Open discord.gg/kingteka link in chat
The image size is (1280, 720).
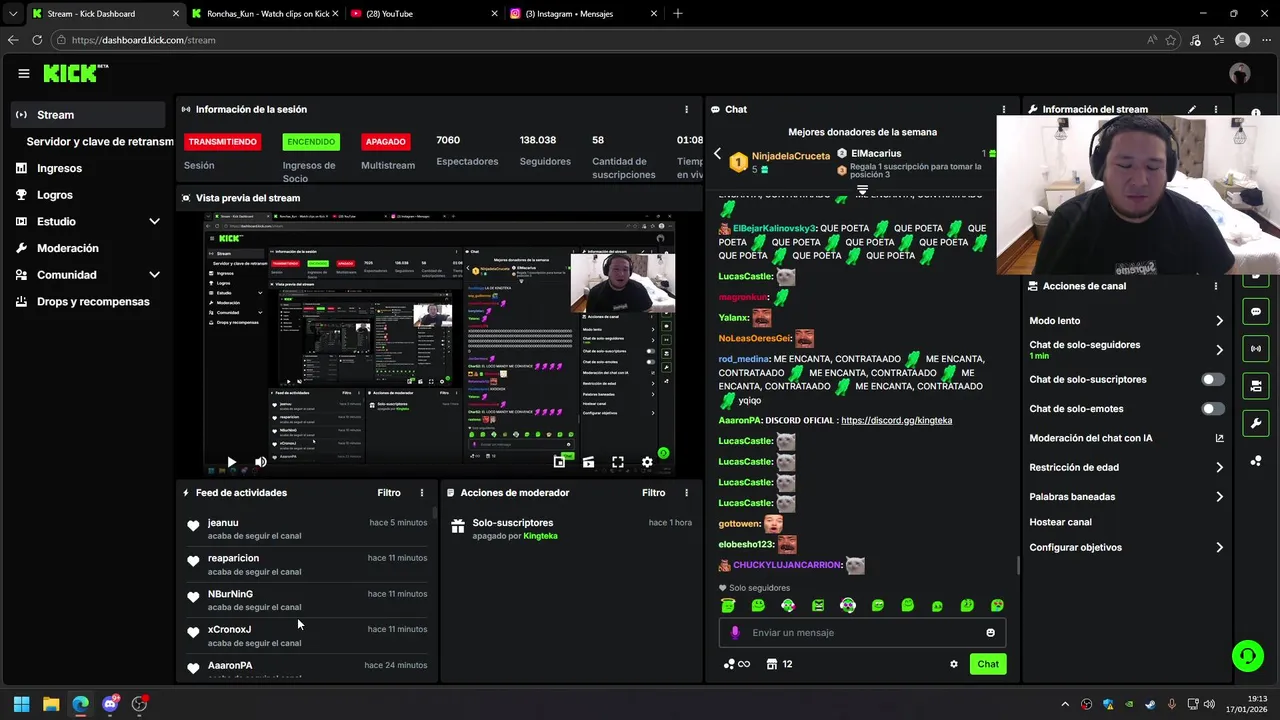point(896,420)
